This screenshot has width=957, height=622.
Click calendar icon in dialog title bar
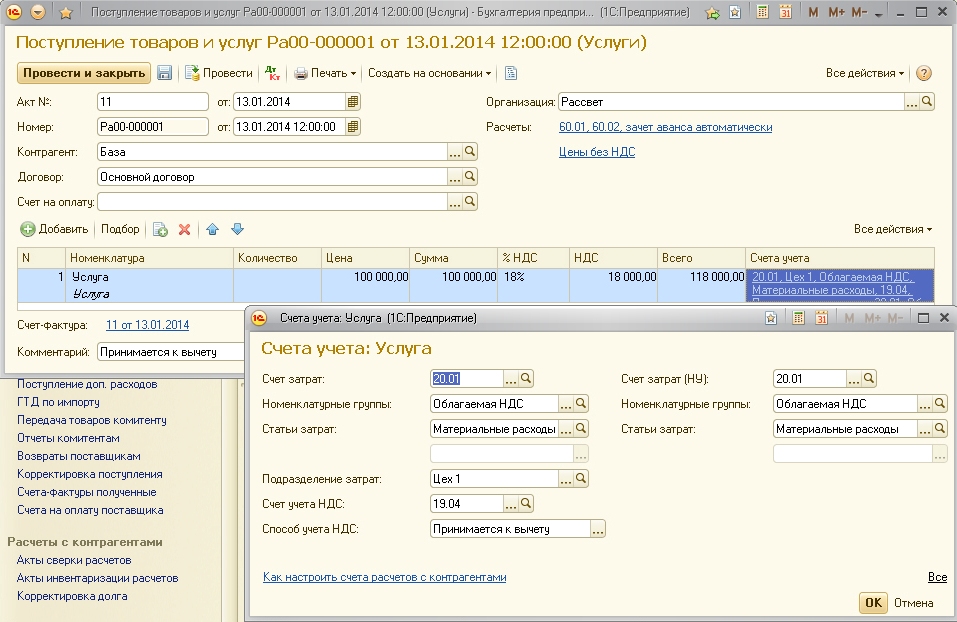822,318
